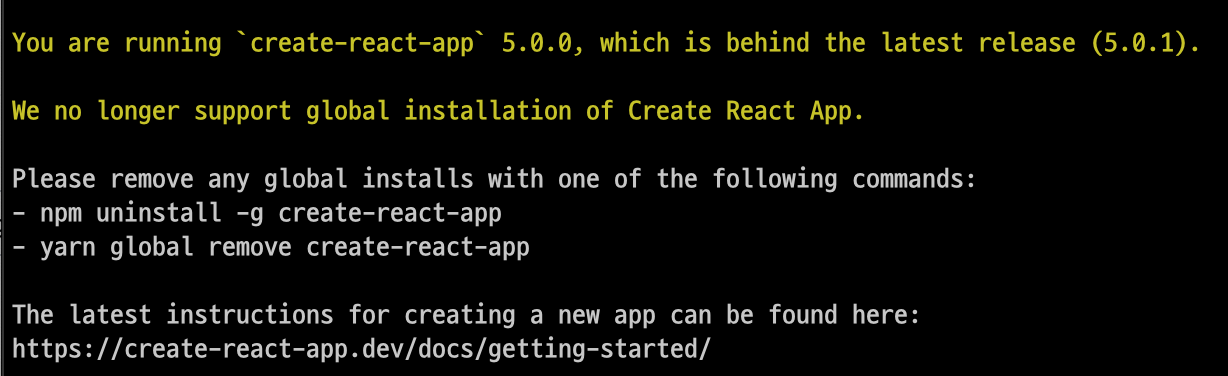1228x376 pixels.
Task: Click the line "- npm uninstall -g create-react-app"
Action: point(257,213)
